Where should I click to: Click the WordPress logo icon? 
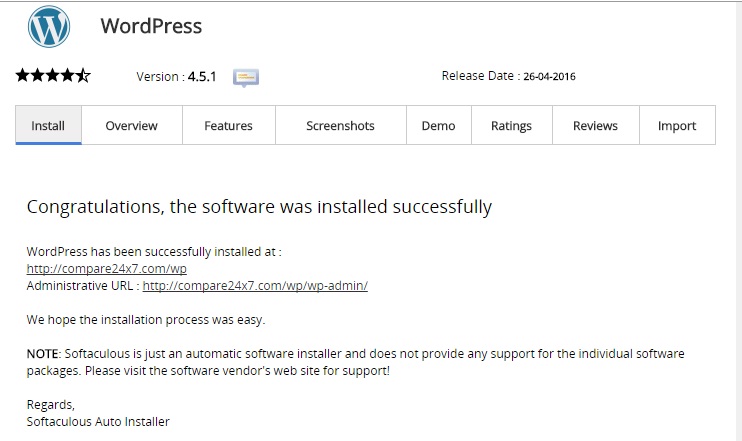click(49, 27)
